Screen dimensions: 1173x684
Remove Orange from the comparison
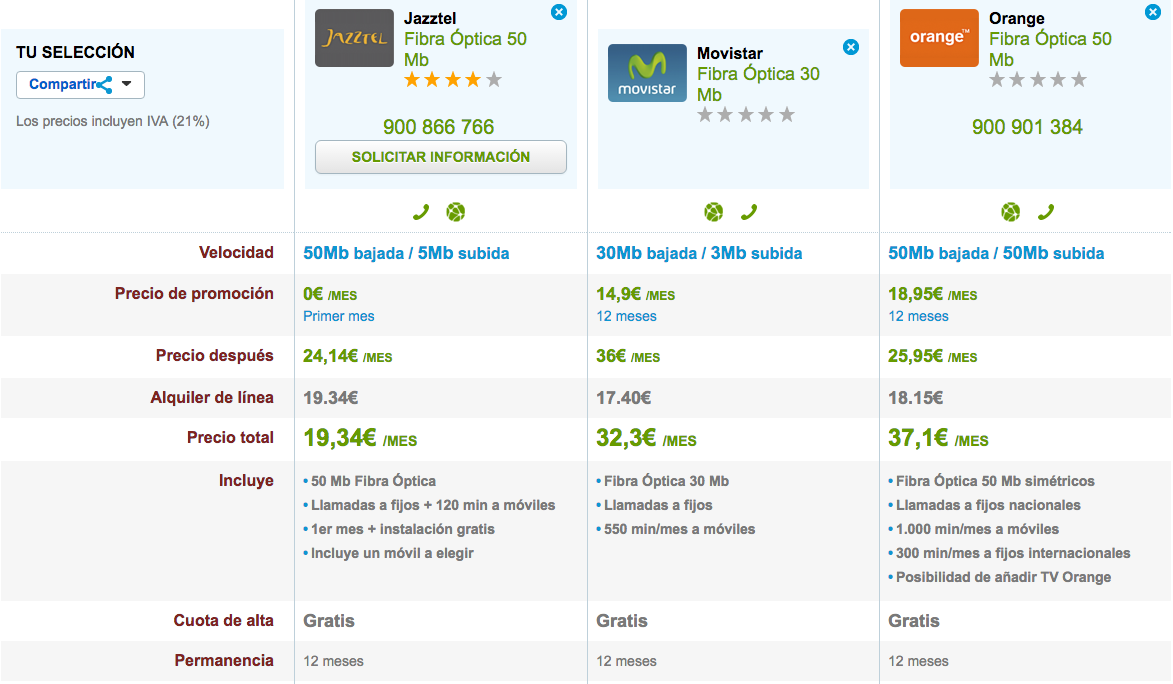point(1153,12)
